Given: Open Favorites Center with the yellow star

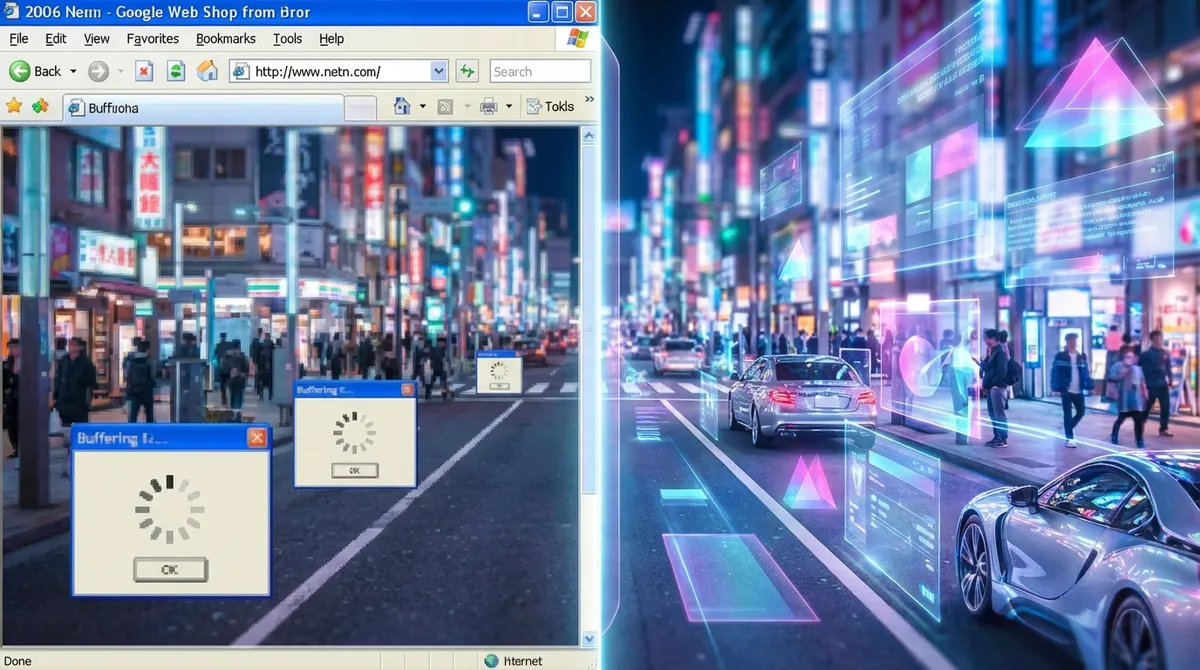Looking at the screenshot, I should point(14,106).
